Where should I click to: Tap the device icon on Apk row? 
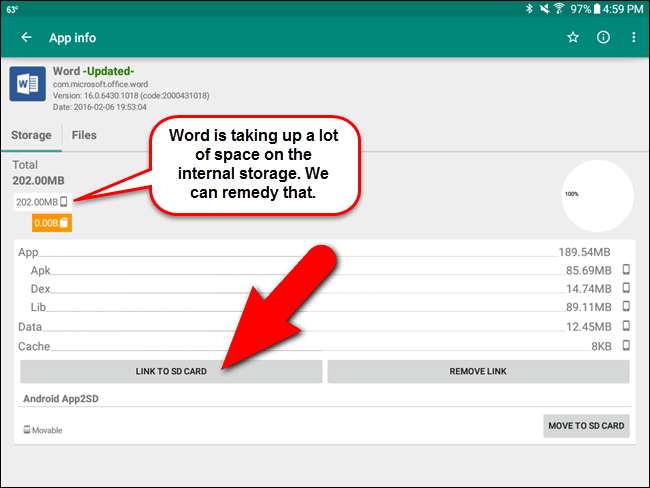click(x=626, y=269)
